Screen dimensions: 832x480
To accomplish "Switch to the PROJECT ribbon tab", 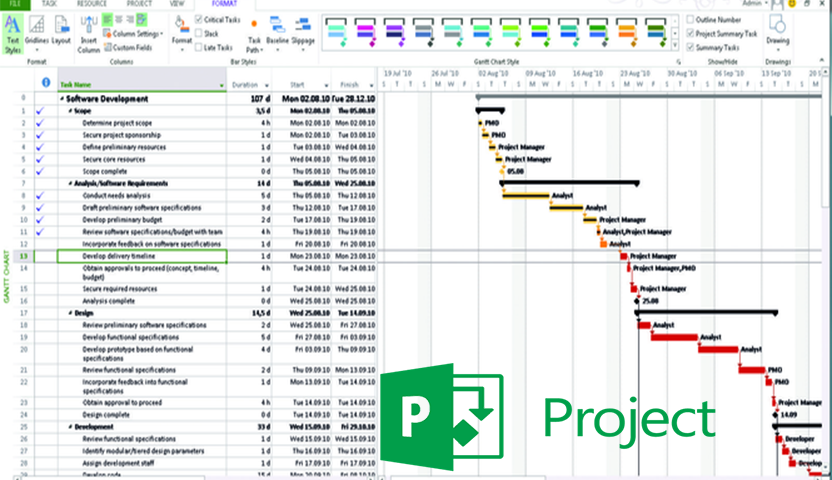I will pyautogui.click(x=139, y=4).
